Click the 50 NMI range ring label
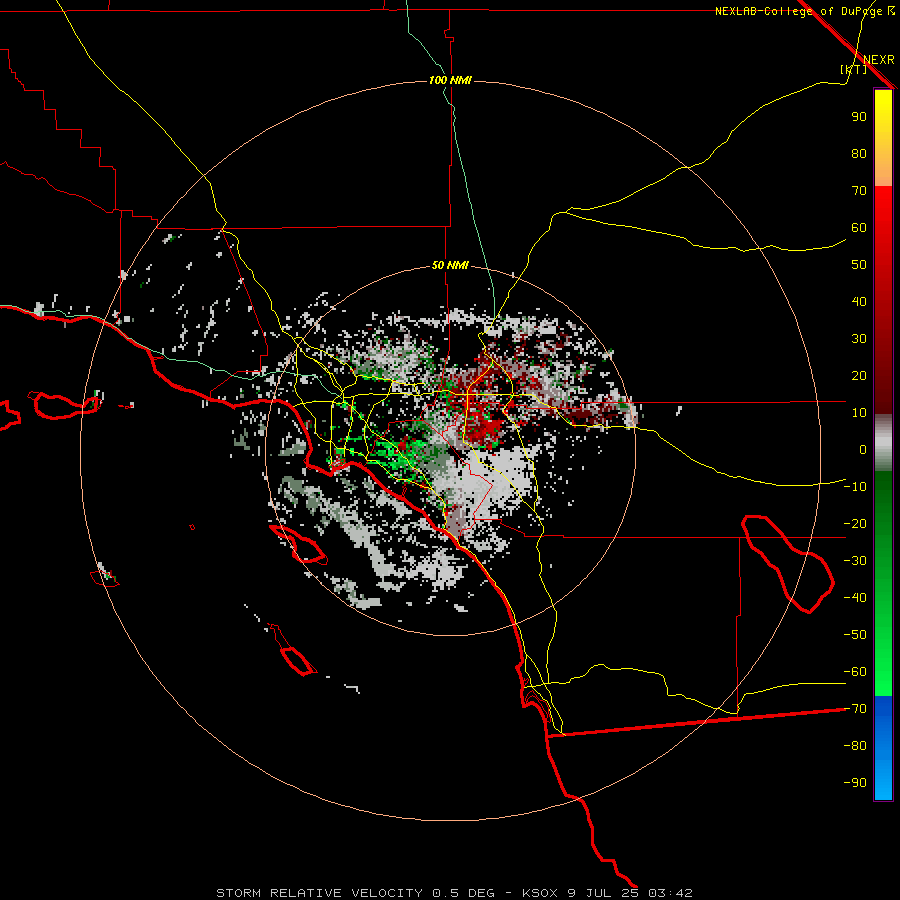900x900 pixels. point(451,265)
